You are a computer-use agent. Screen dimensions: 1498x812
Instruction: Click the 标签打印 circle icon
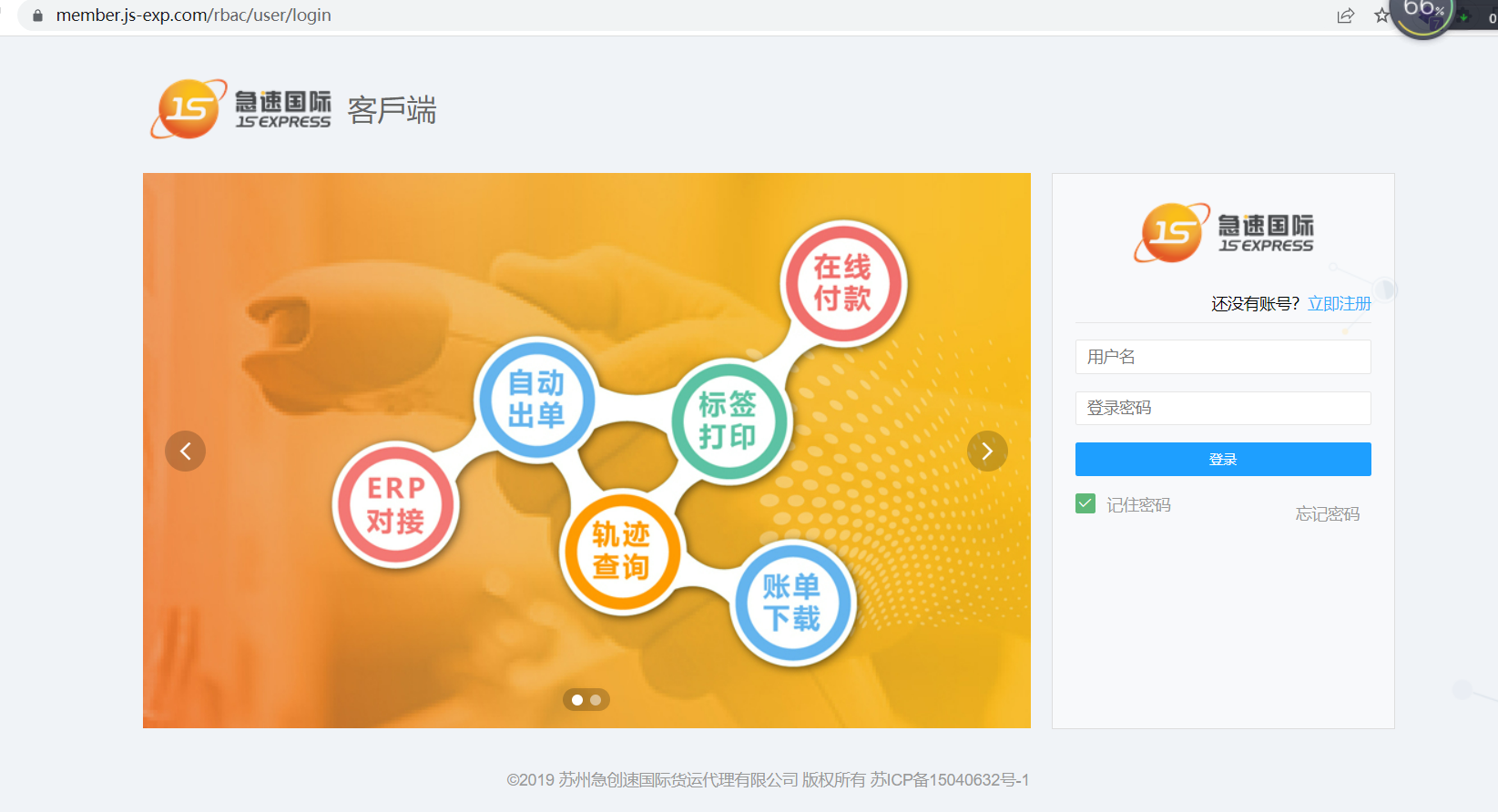(x=728, y=420)
